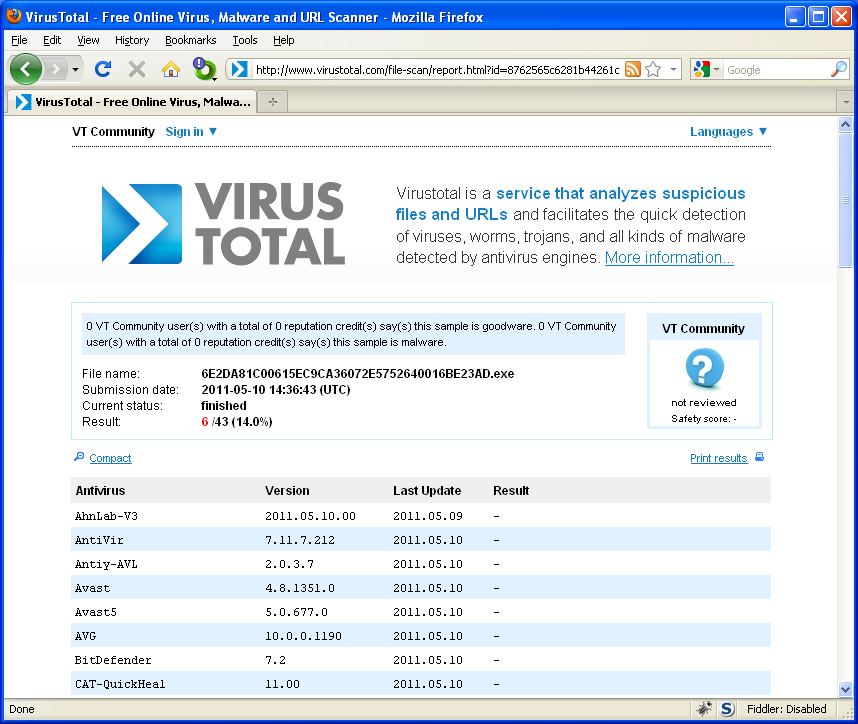The height and width of the screenshot is (724, 858).
Task: Follow the More information link
Action: 669,258
